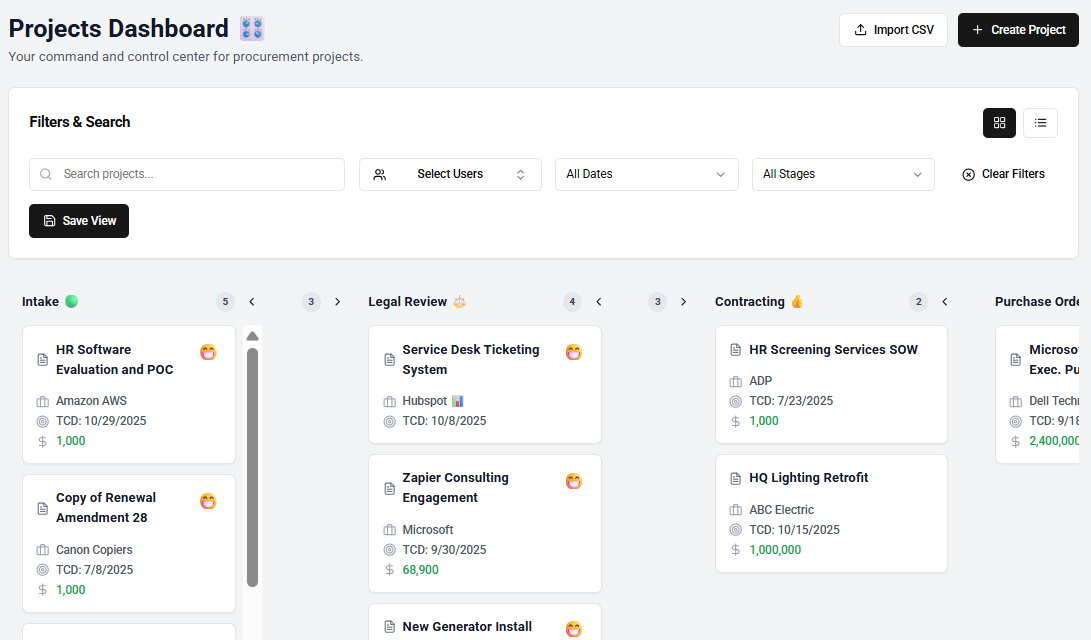Click the emoji on HR Software Evaluation card
Viewport: 1091px width, 640px height.
tap(208, 352)
